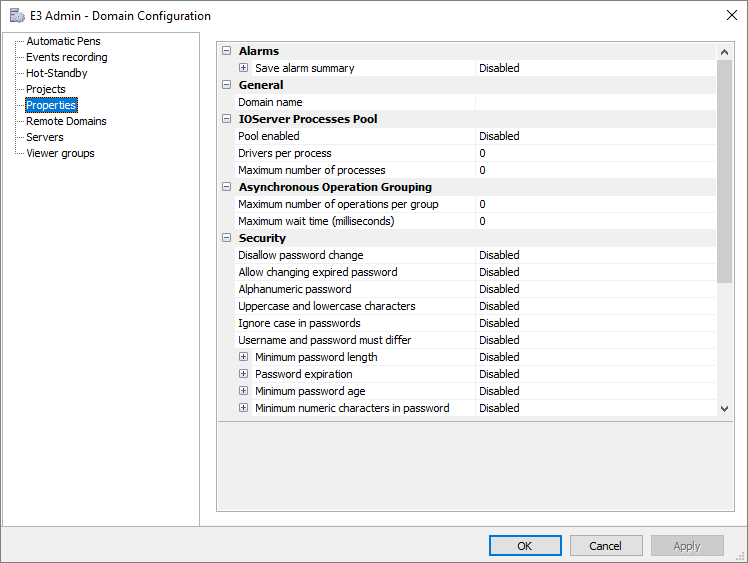Select the Servers tree item
The image size is (748, 563).
click(x=45, y=137)
